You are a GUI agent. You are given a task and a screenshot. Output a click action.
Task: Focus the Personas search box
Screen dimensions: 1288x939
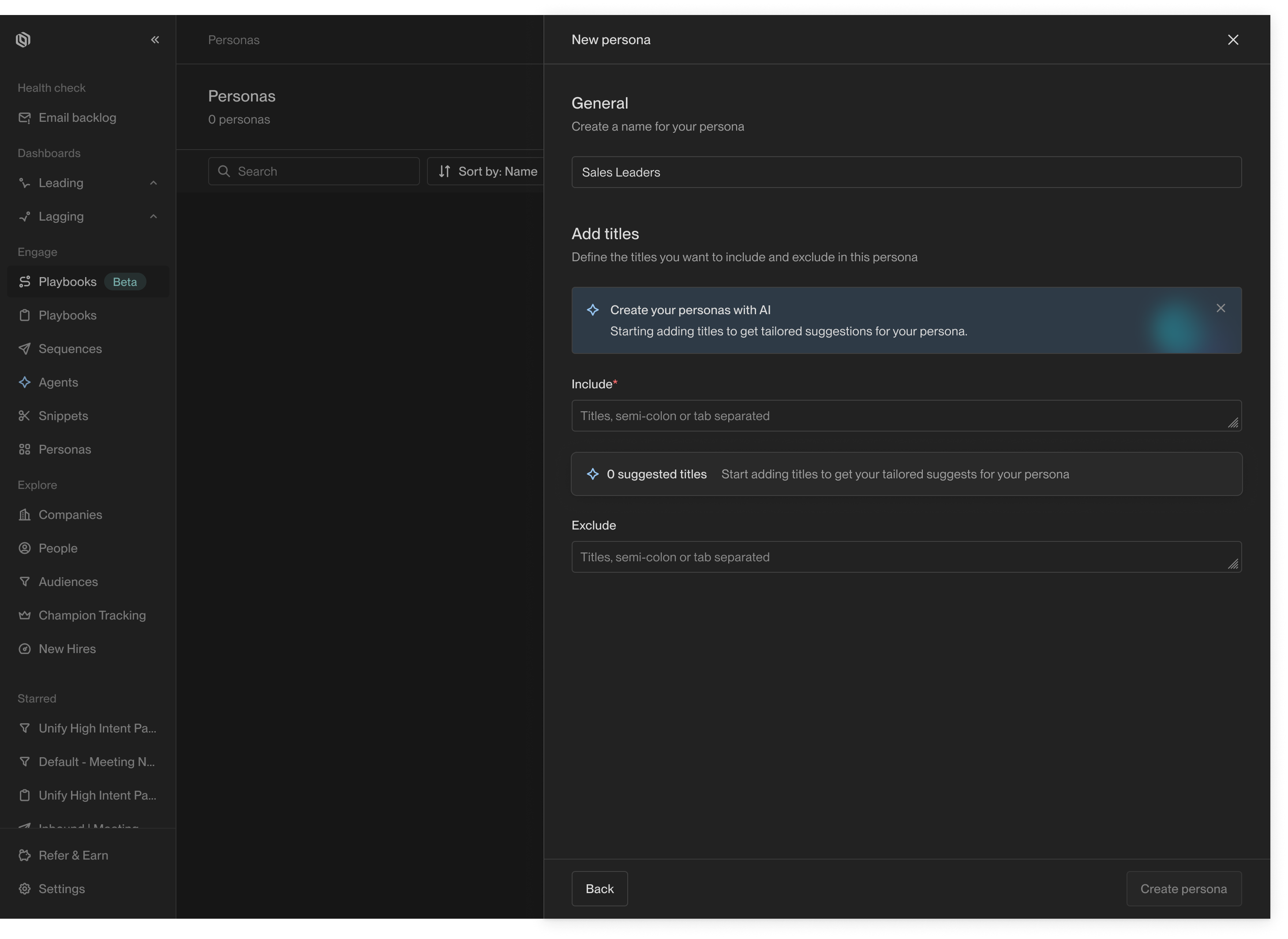314,172
